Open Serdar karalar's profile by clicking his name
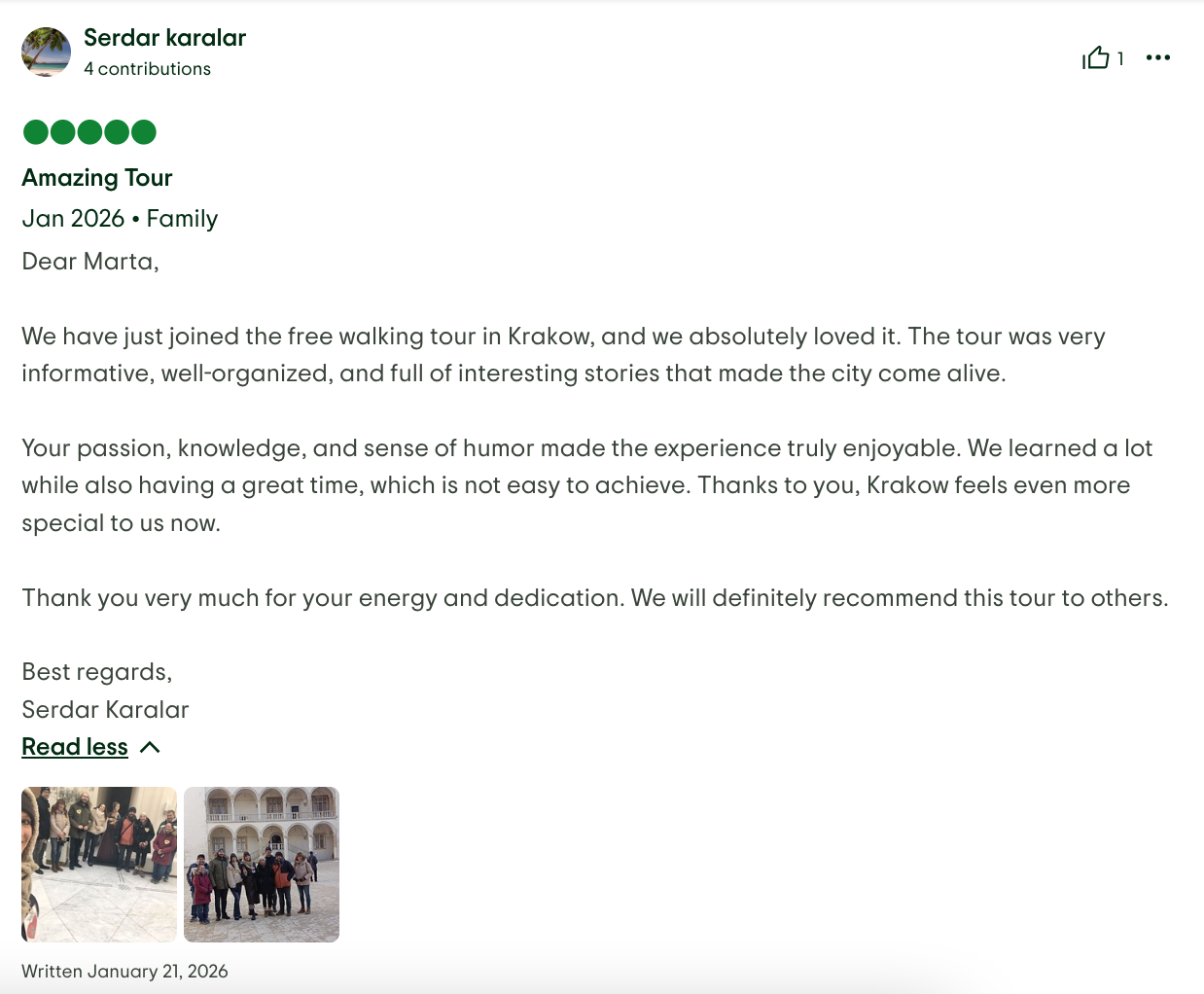 coord(165,38)
